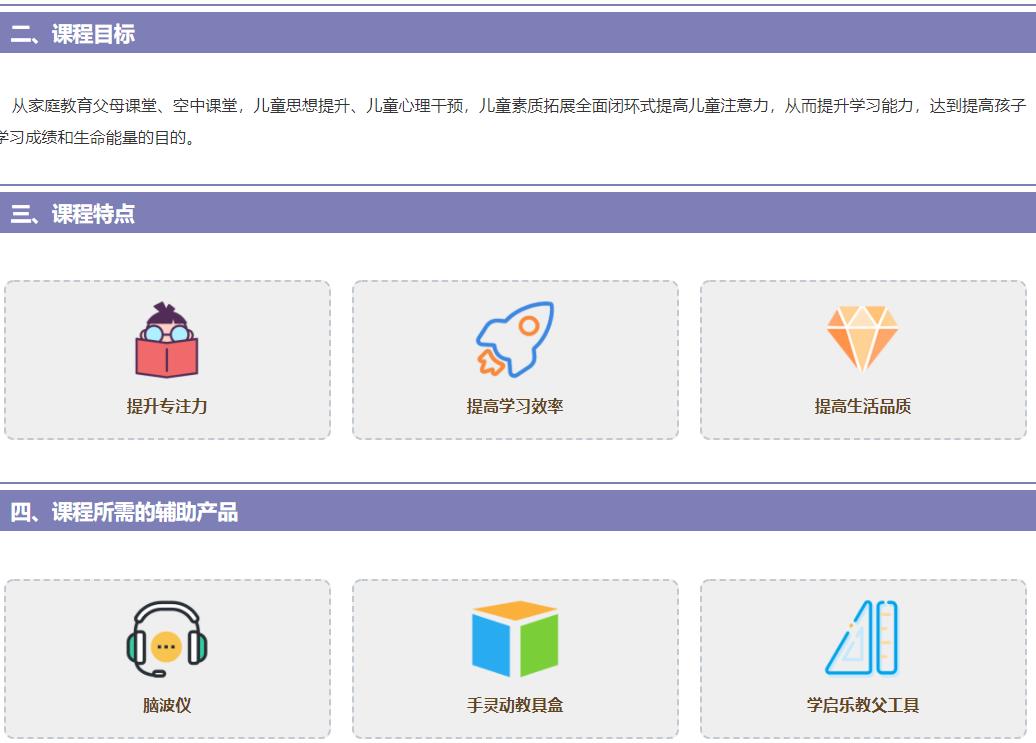Select the colorful cube icon for 手灵动教具盒

516,640
